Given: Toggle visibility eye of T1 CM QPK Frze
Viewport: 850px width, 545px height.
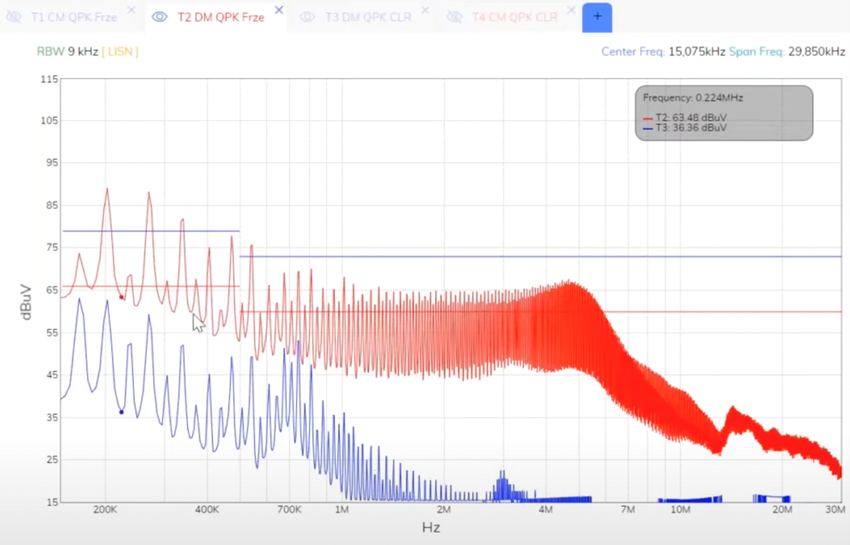Looking at the screenshot, I should [x=14, y=17].
